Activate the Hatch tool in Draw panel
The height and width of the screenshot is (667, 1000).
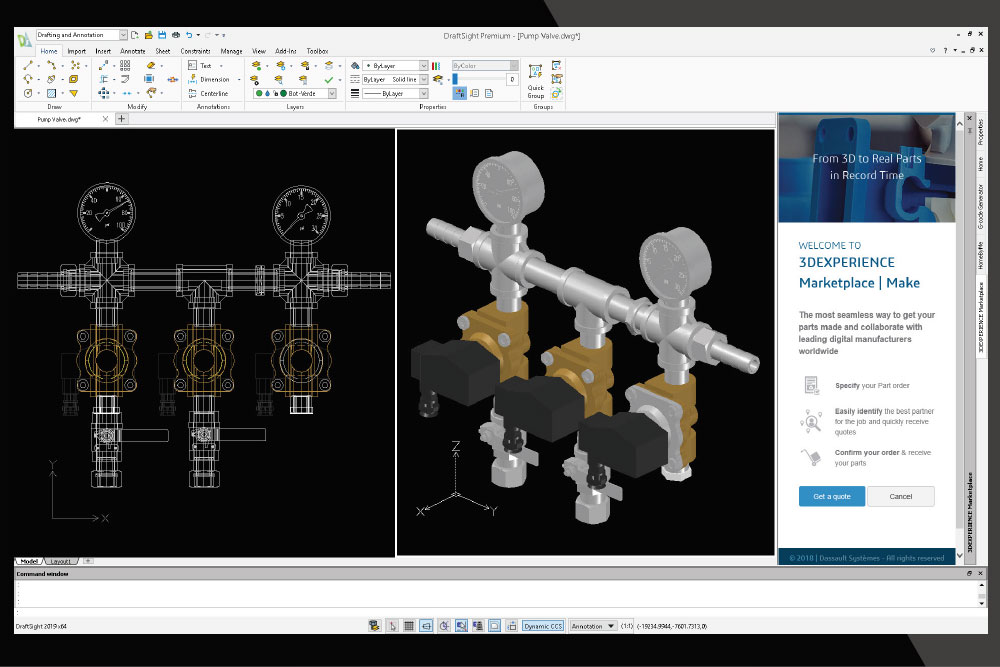[x=50, y=92]
